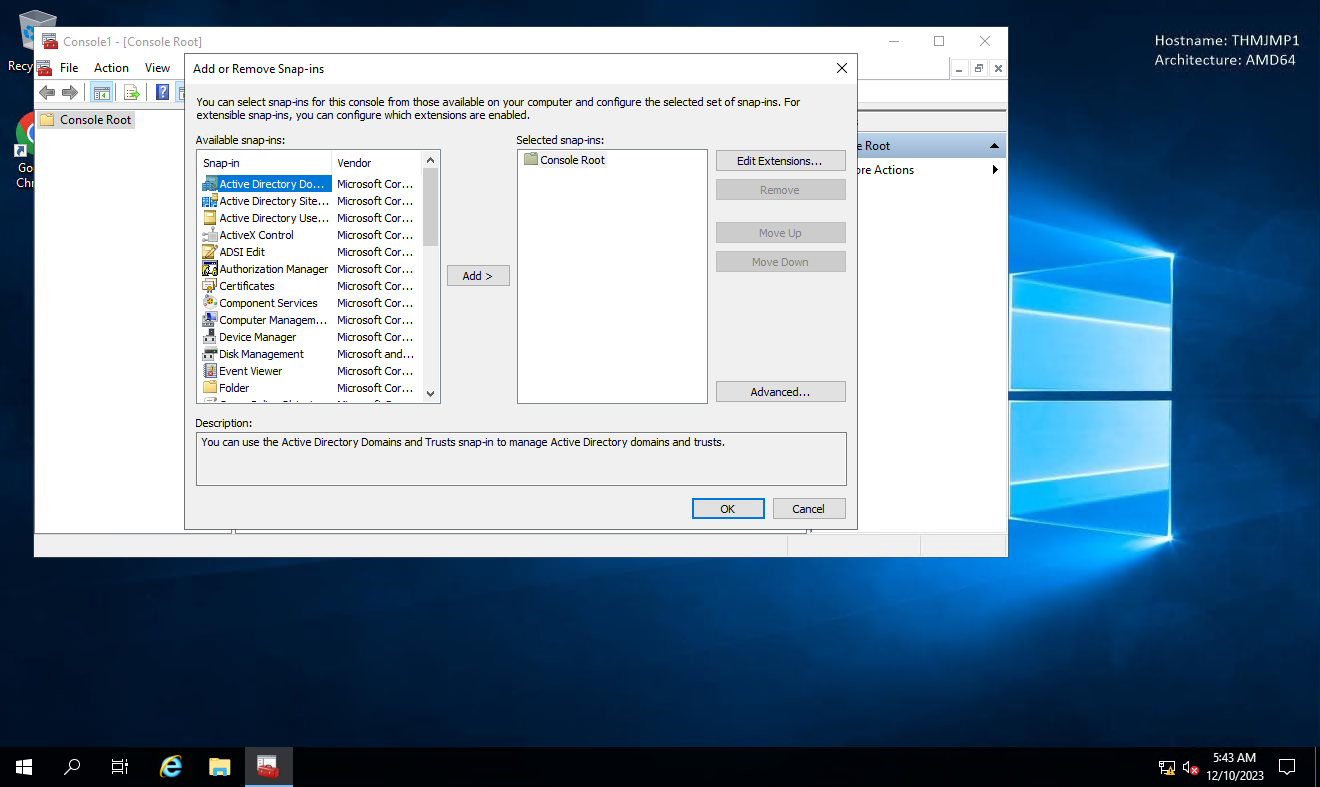Choose the Certificates snap-in icon
Viewport: 1320px width, 787px height.
pyautogui.click(x=210, y=286)
